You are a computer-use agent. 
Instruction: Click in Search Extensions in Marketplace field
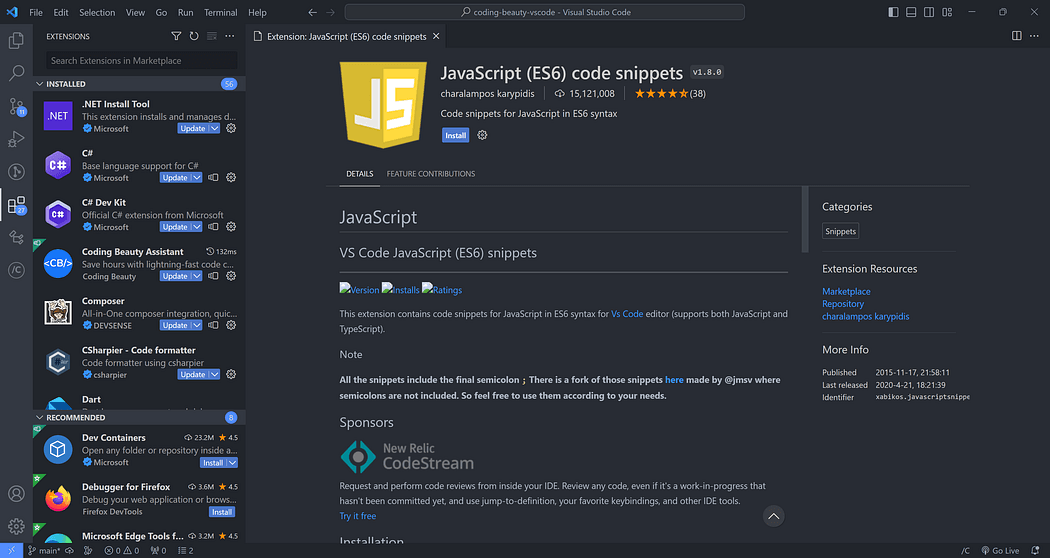click(141, 60)
